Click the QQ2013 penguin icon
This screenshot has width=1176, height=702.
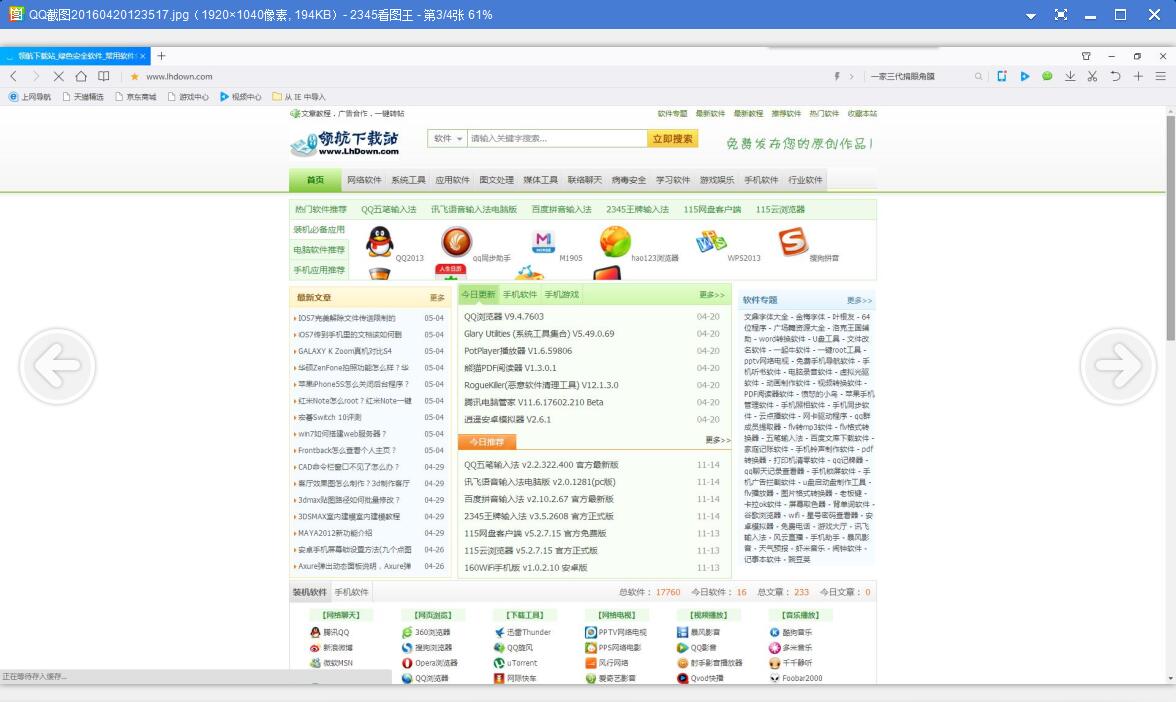[x=380, y=242]
